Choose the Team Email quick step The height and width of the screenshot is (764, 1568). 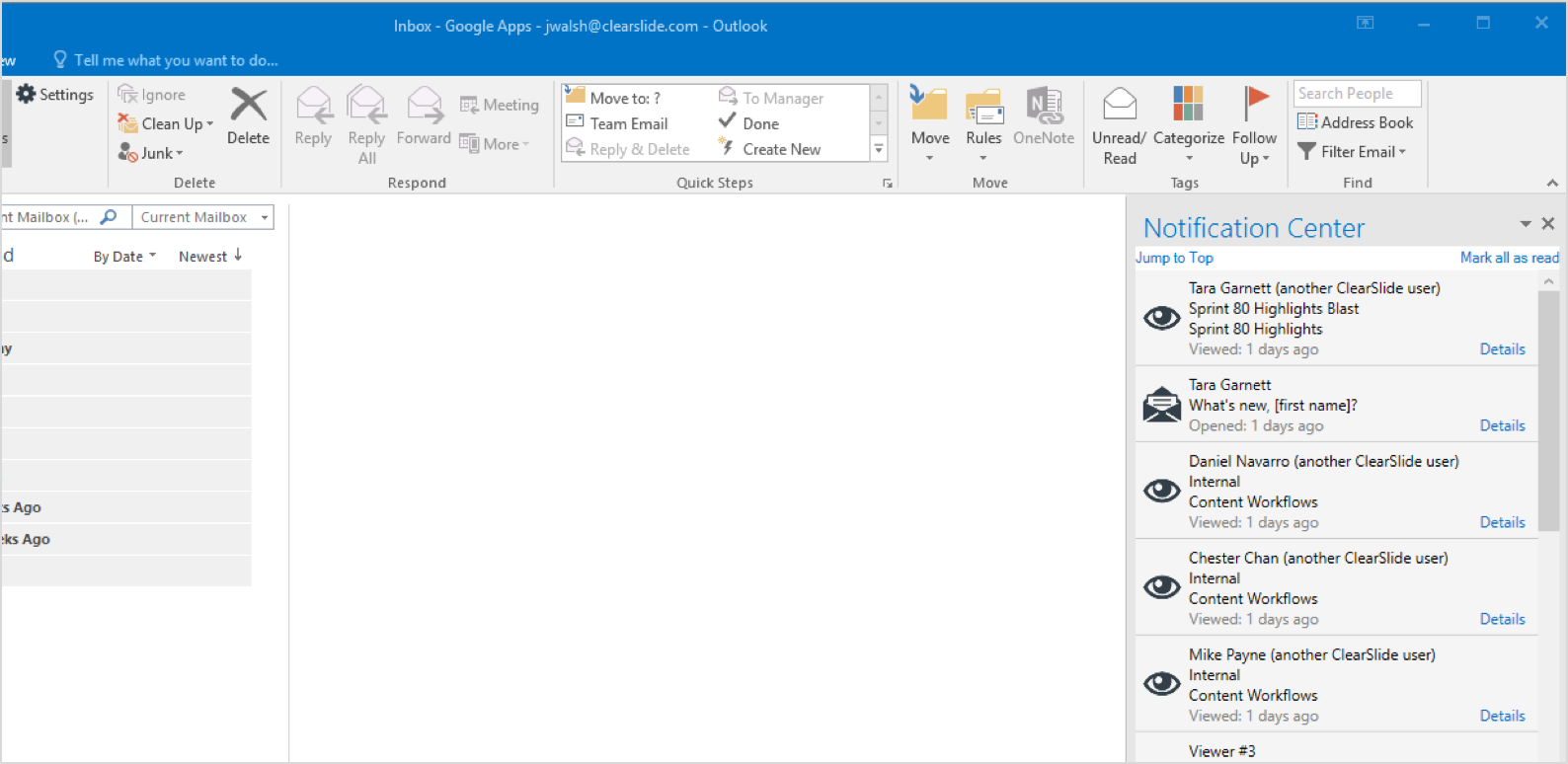click(617, 123)
